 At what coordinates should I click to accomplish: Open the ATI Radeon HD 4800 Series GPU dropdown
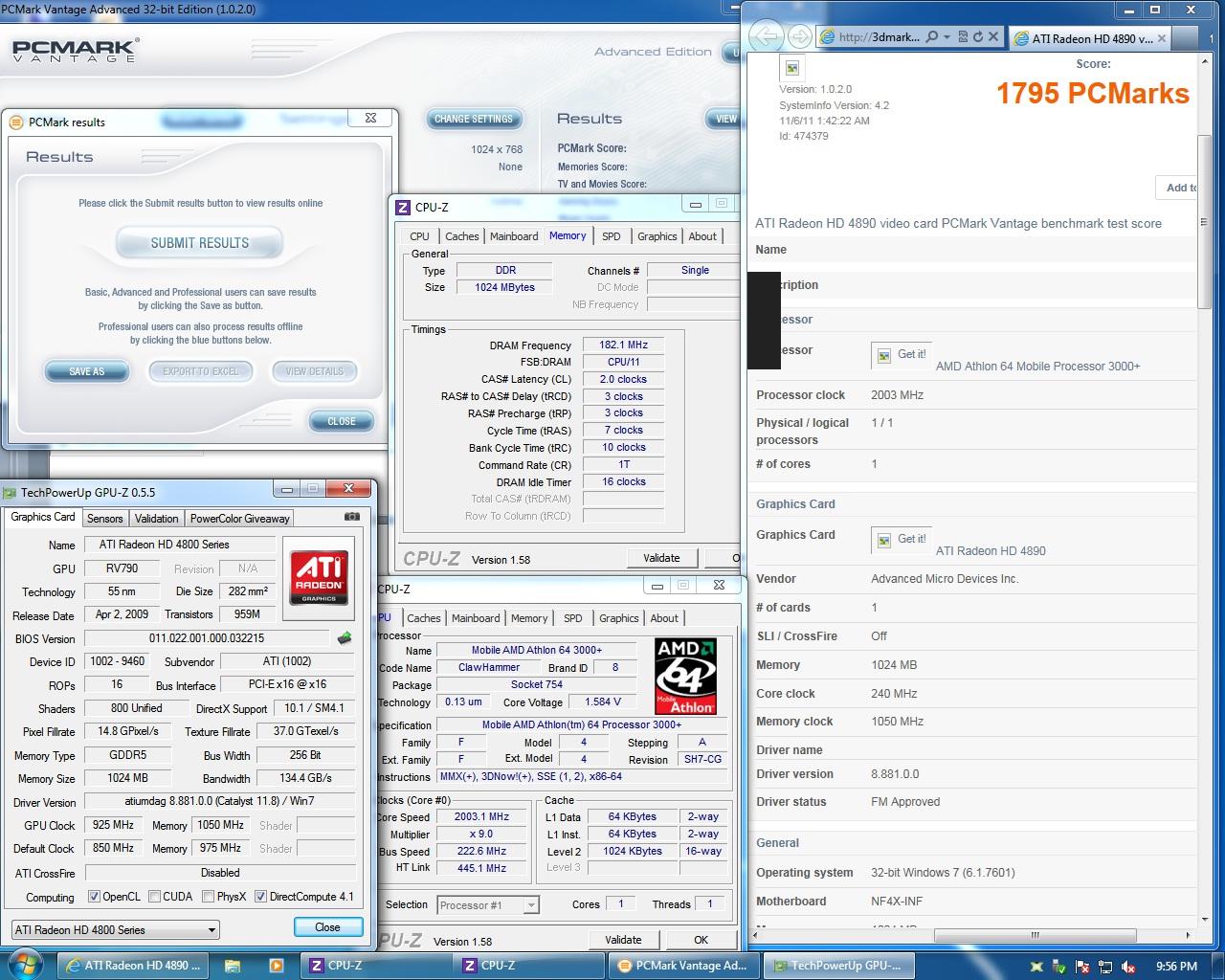pyautogui.click(x=115, y=929)
